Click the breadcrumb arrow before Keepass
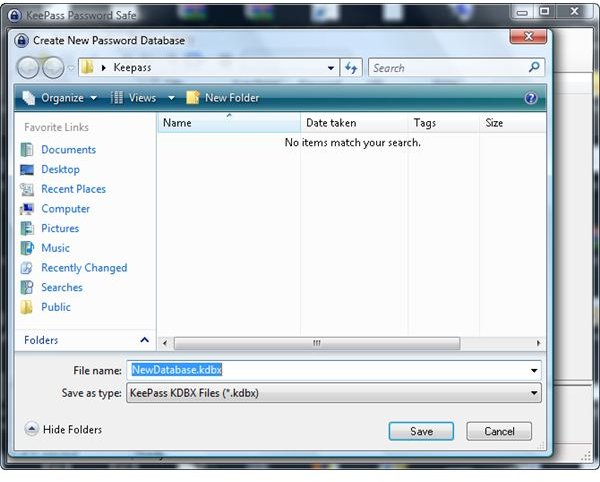 click(103, 68)
